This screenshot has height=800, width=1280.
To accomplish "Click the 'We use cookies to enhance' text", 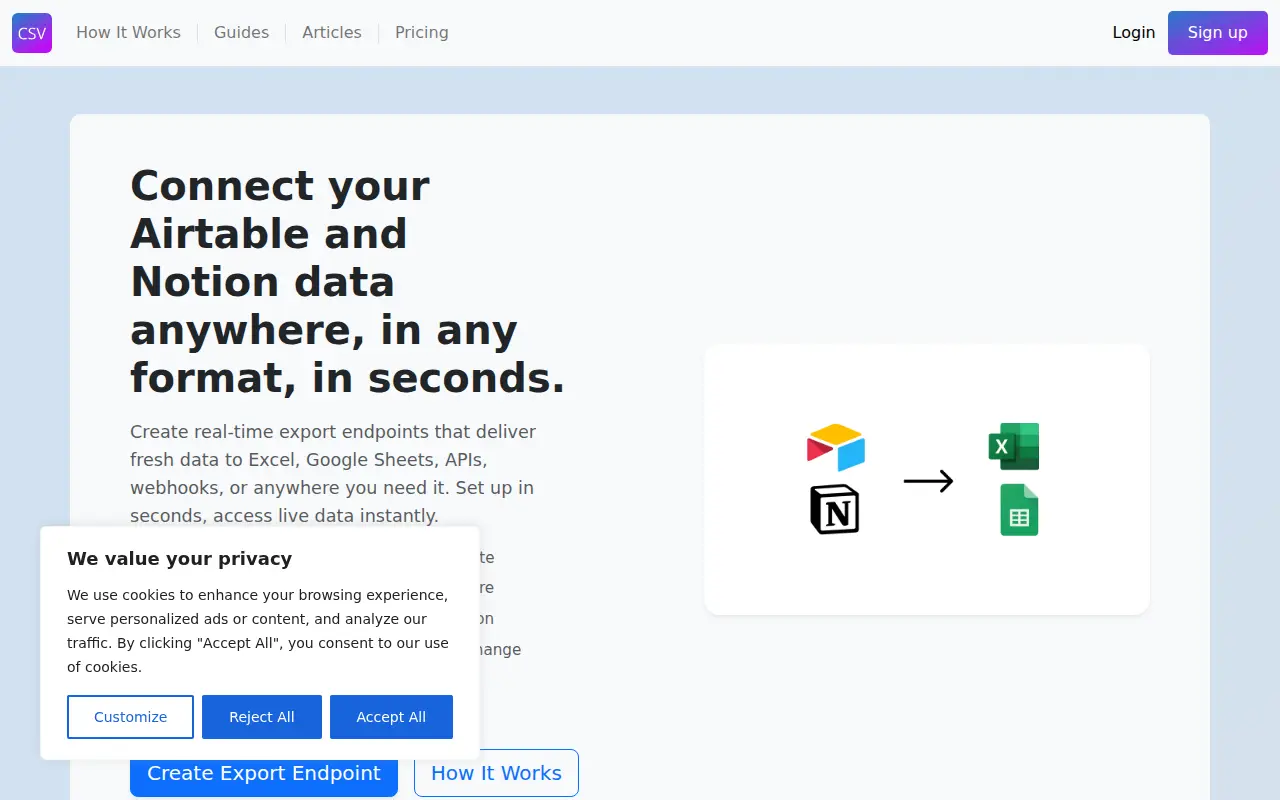I will tap(258, 631).
